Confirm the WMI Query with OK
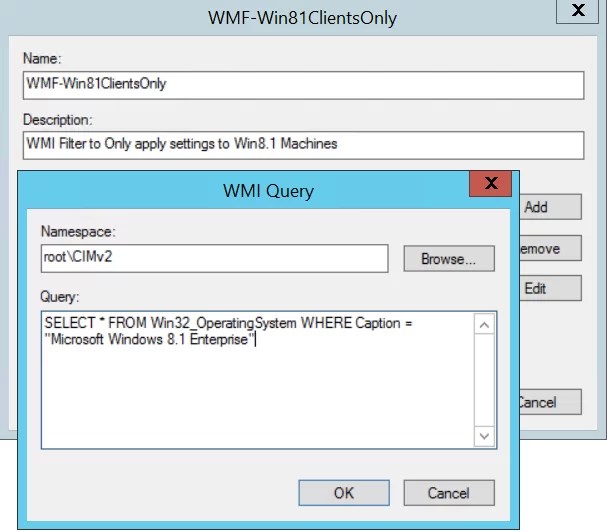Image resolution: width=607 pixels, height=532 pixels. [344, 493]
